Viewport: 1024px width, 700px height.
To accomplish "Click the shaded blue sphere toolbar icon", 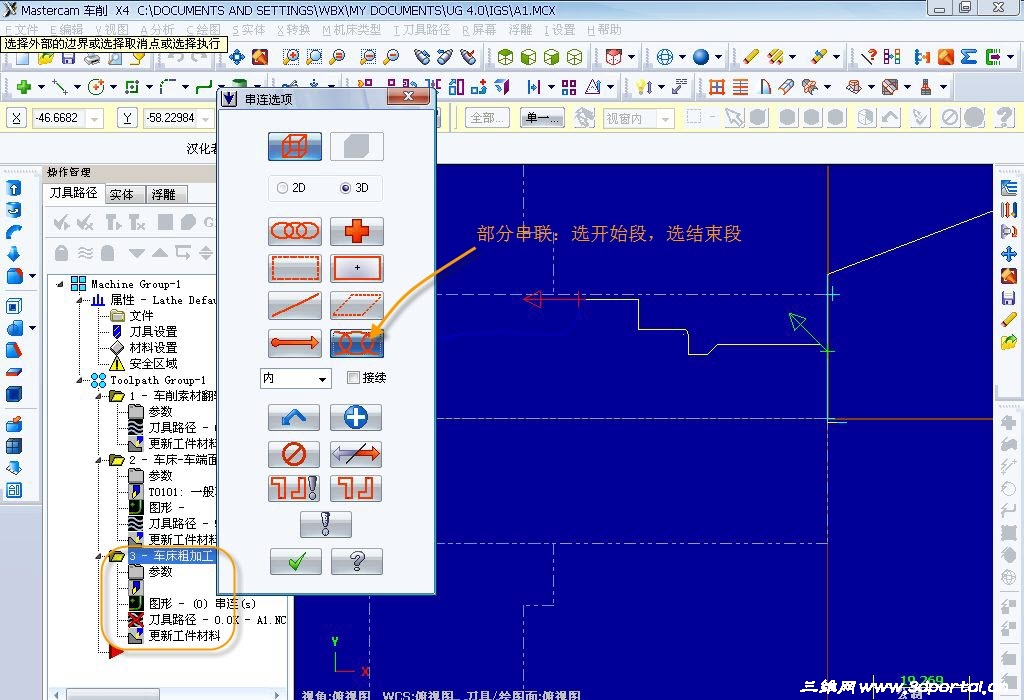I will (x=701, y=57).
